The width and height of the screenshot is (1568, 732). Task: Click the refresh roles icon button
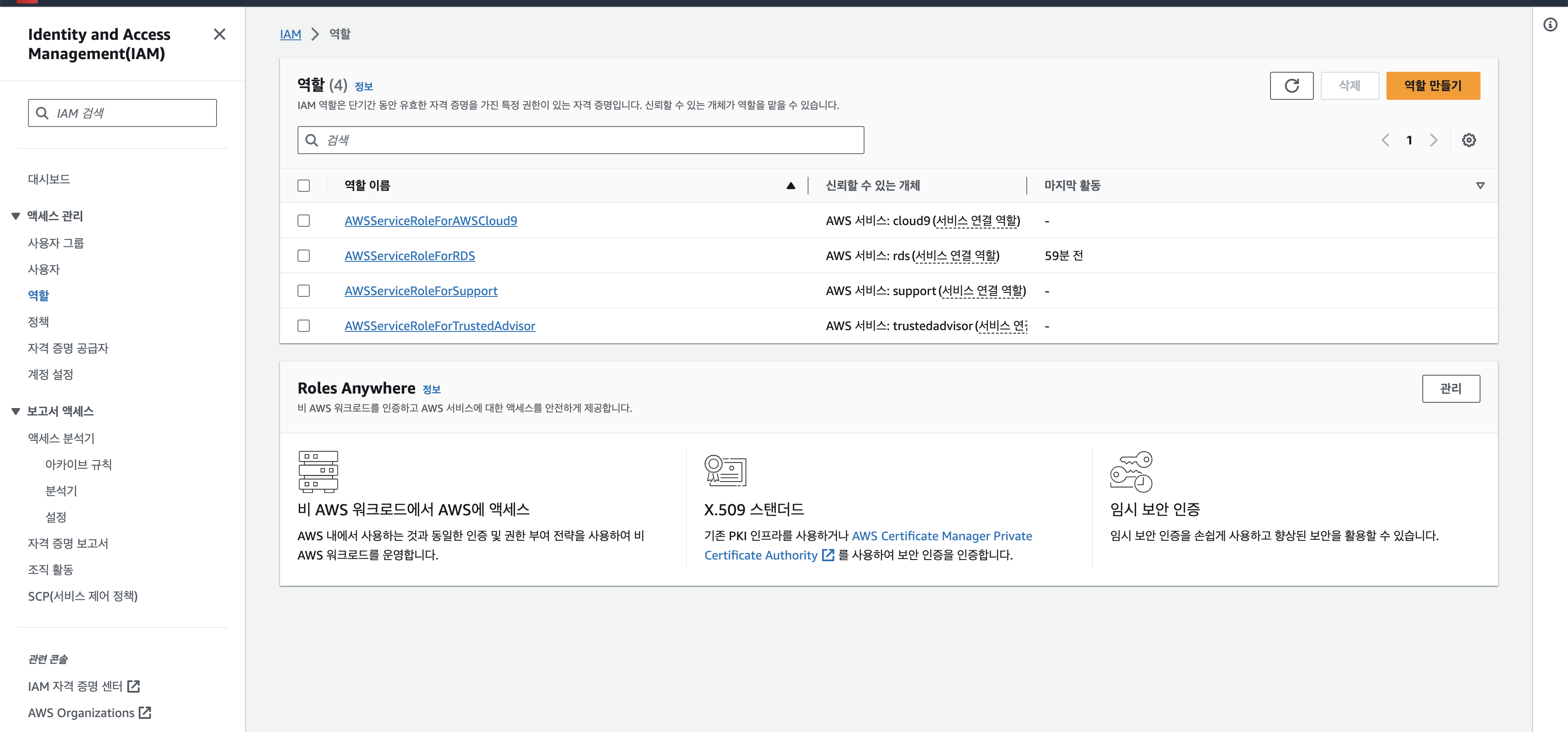tap(1291, 86)
